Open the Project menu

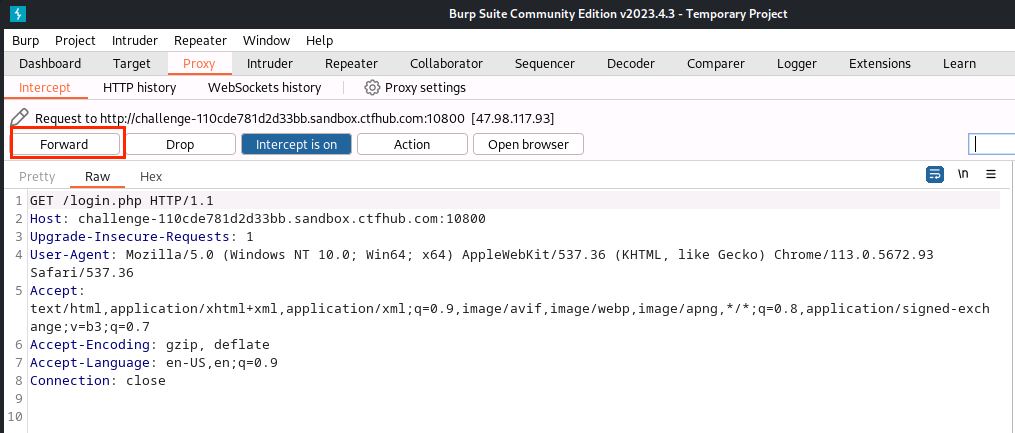pos(75,40)
